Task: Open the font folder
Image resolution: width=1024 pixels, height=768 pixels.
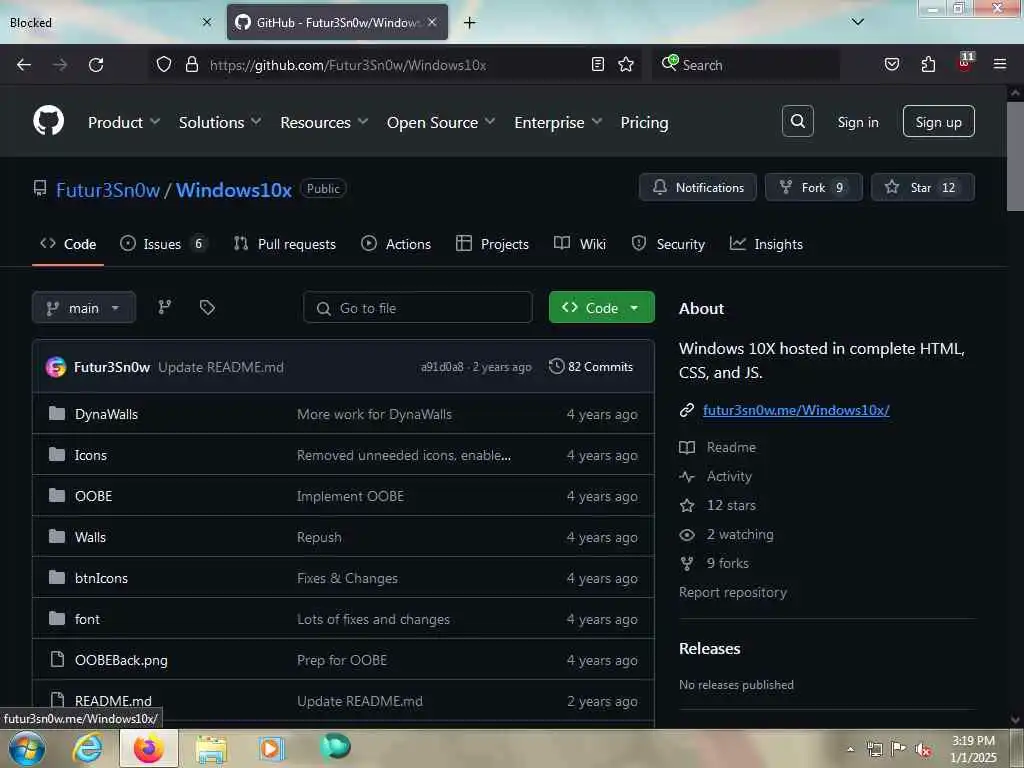Action: pyautogui.click(x=87, y=619)
